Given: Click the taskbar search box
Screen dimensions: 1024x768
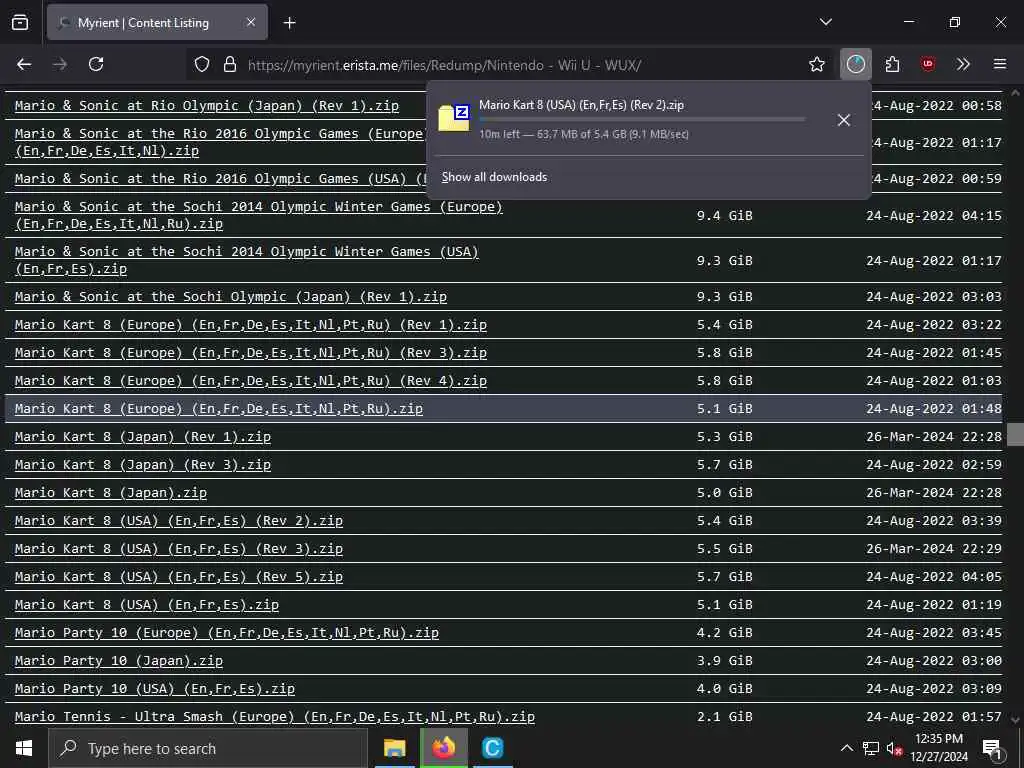Looking at the screenshot, I should 208,748.
